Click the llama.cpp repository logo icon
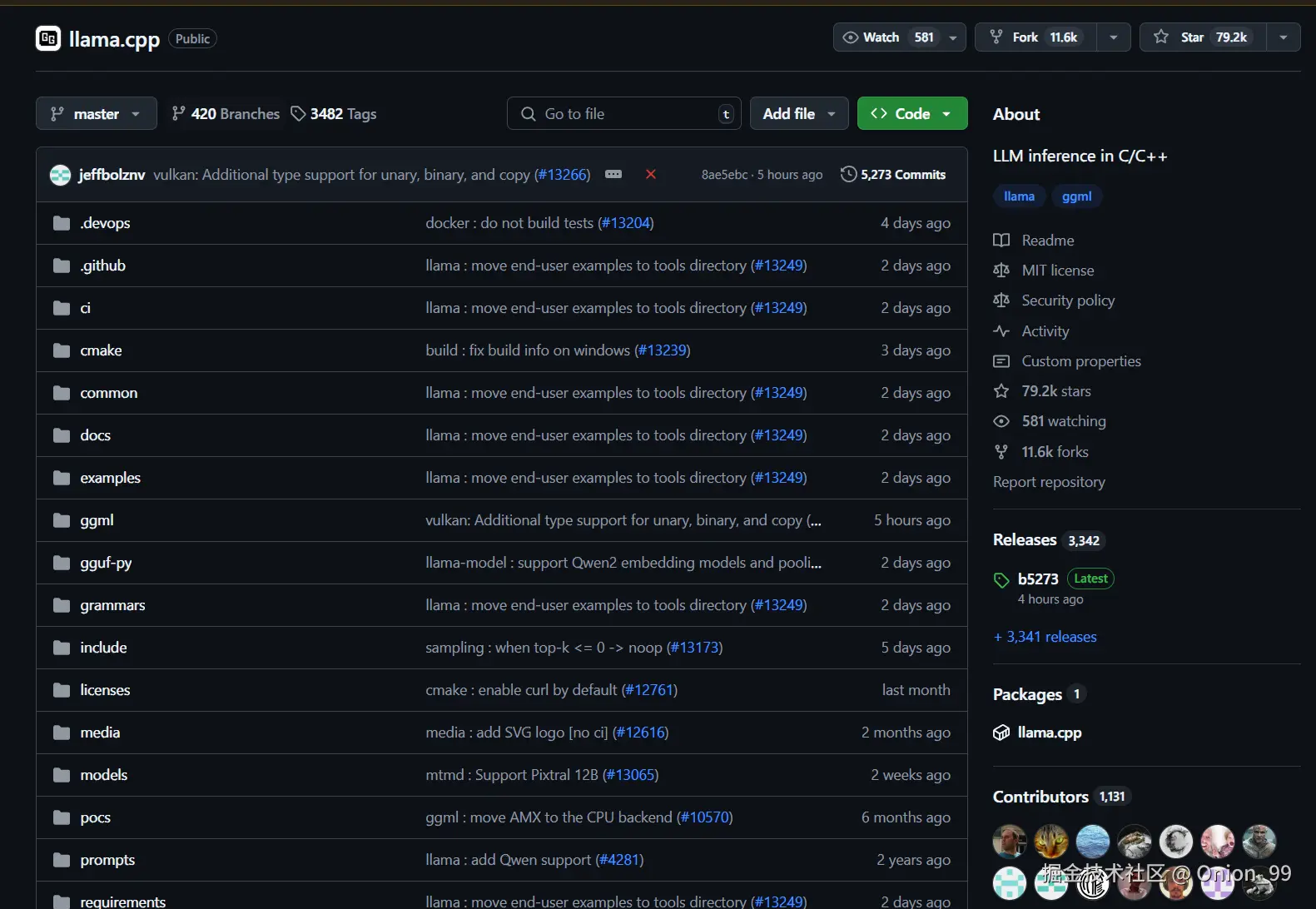 (48, 38)
